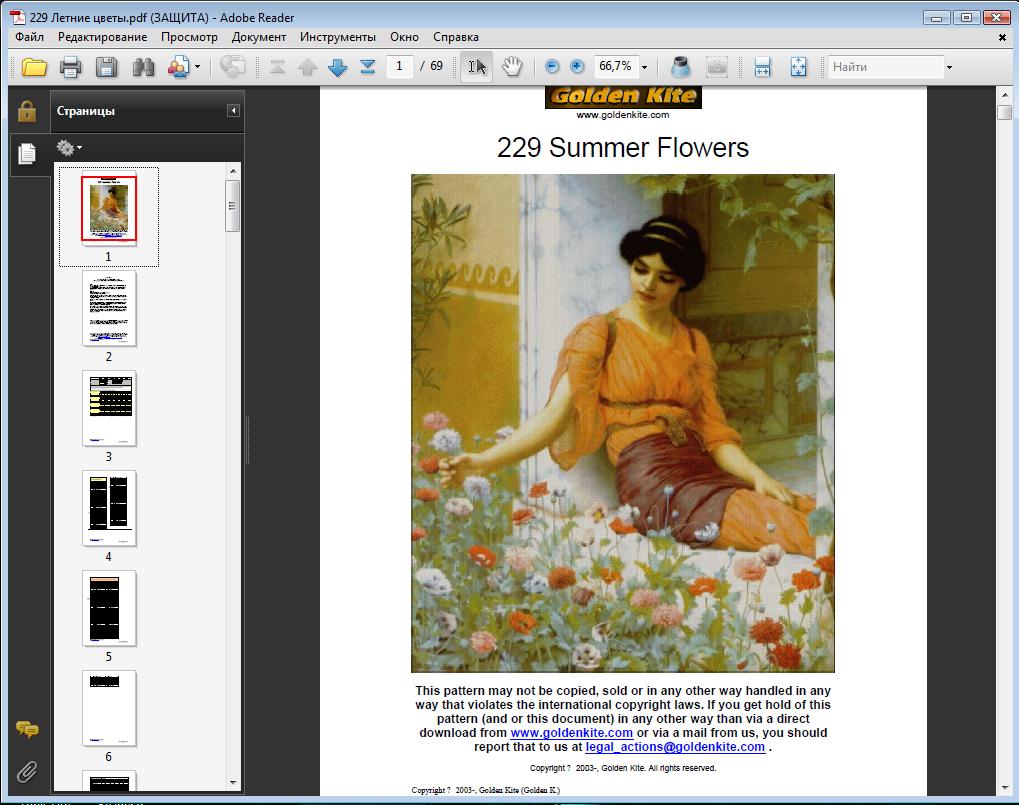Save a copy with floppy disk icon

107,67
